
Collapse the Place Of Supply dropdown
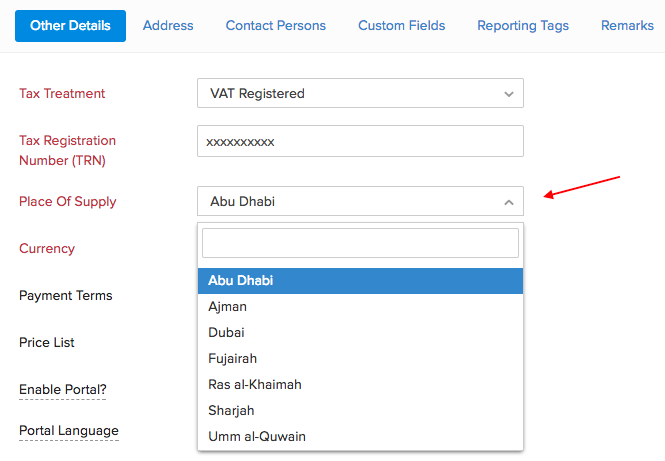tap(360, 202)
